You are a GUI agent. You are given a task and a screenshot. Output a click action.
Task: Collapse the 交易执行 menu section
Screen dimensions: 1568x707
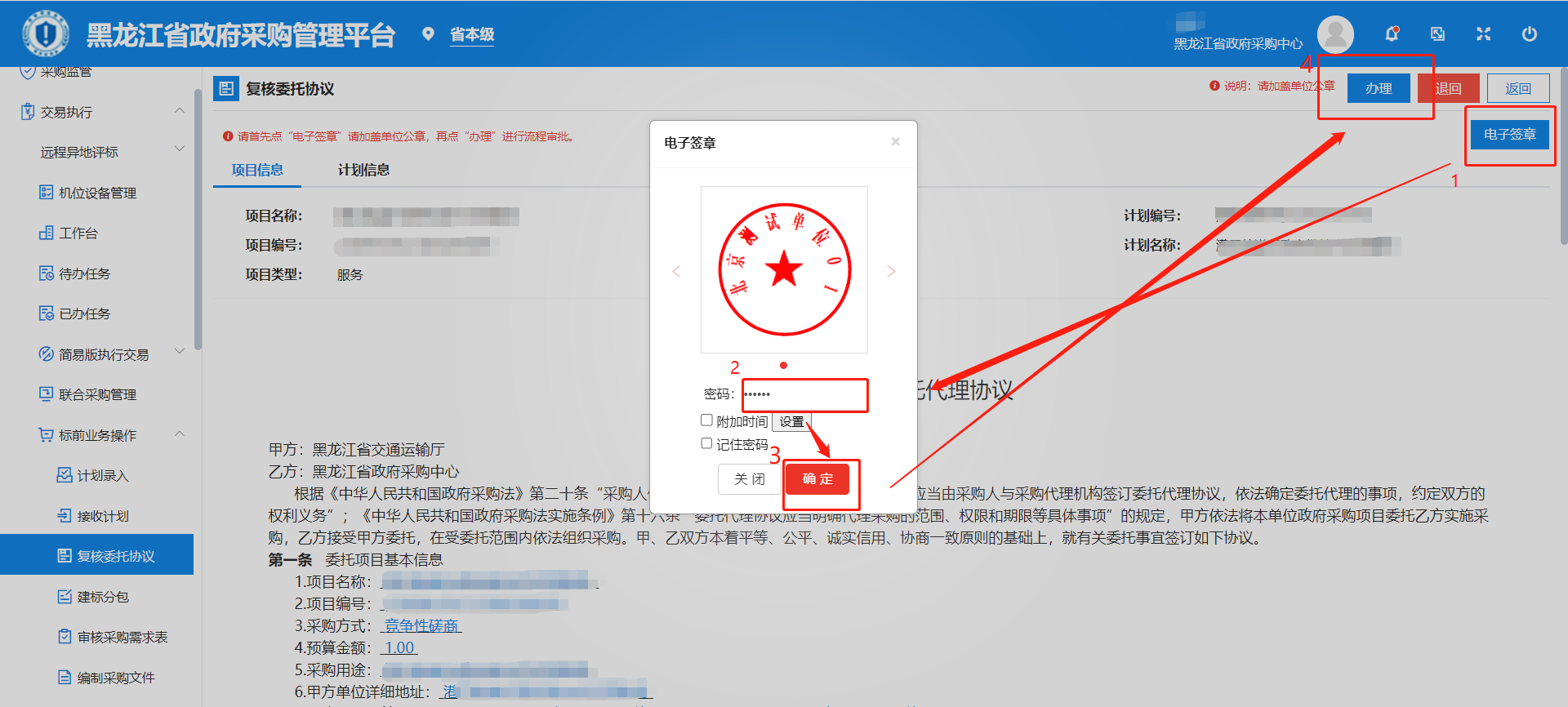(x=180, y=110)
